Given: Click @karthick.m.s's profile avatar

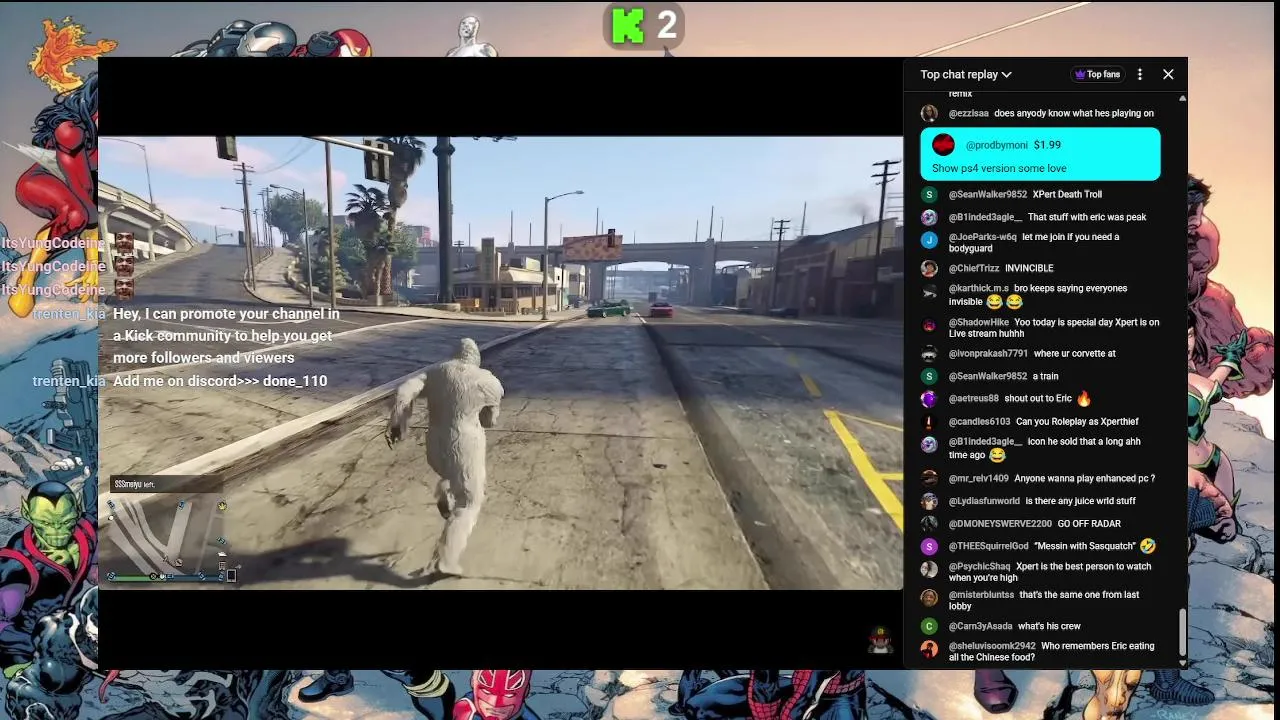Looking at the screenshot, I should coord(929,291).
